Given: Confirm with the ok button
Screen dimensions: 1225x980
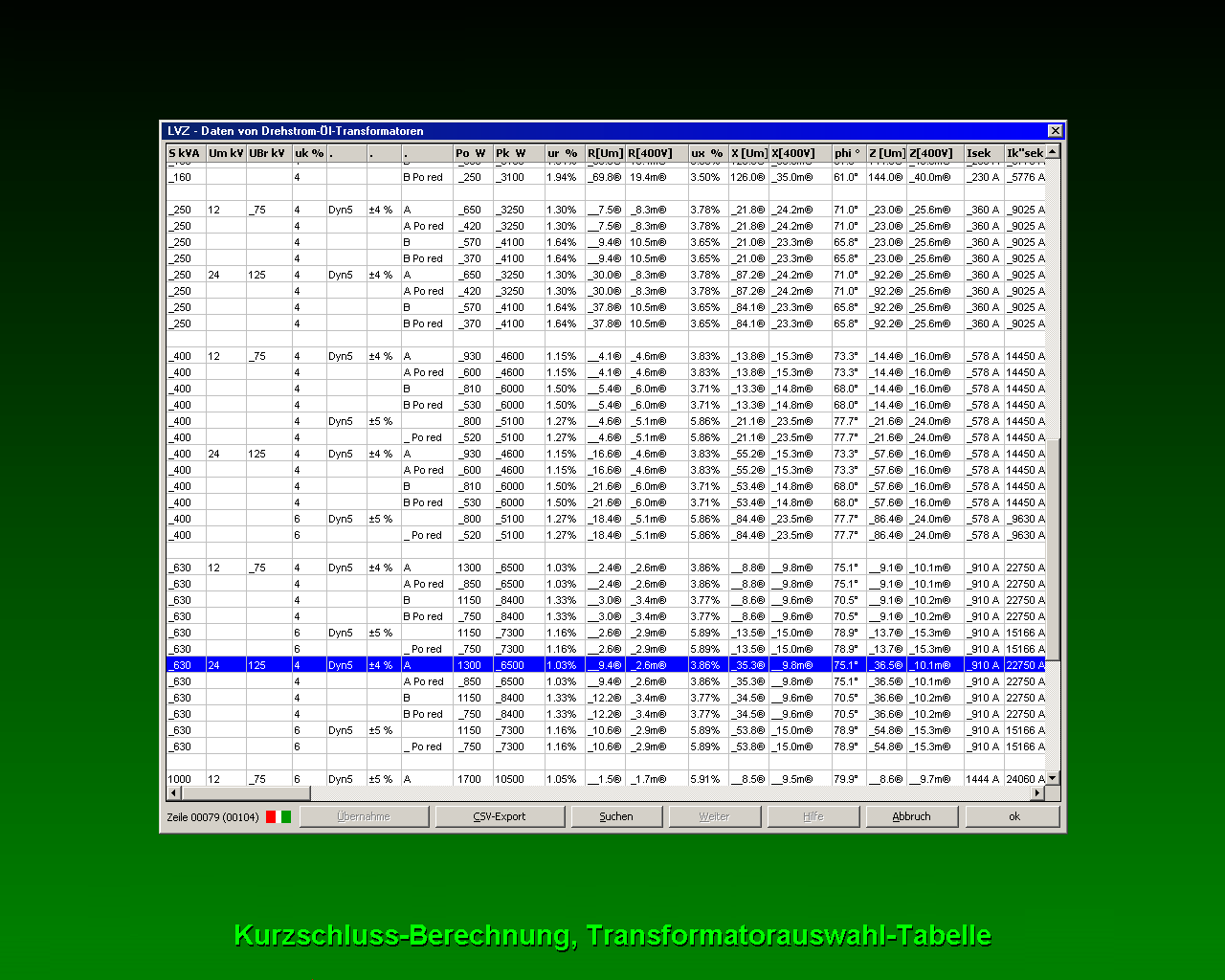Looking at the screenshot, I should [1013, 816].
